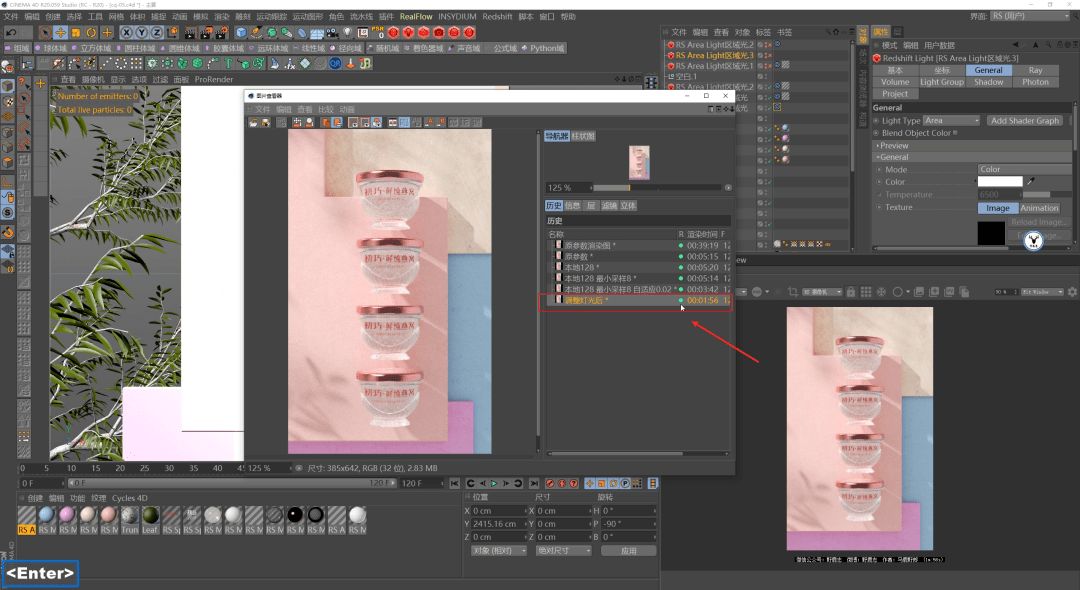Screen dimensions: 1080x590
Task: Click the color eyedropper icon
Action: click(1032, 182)
